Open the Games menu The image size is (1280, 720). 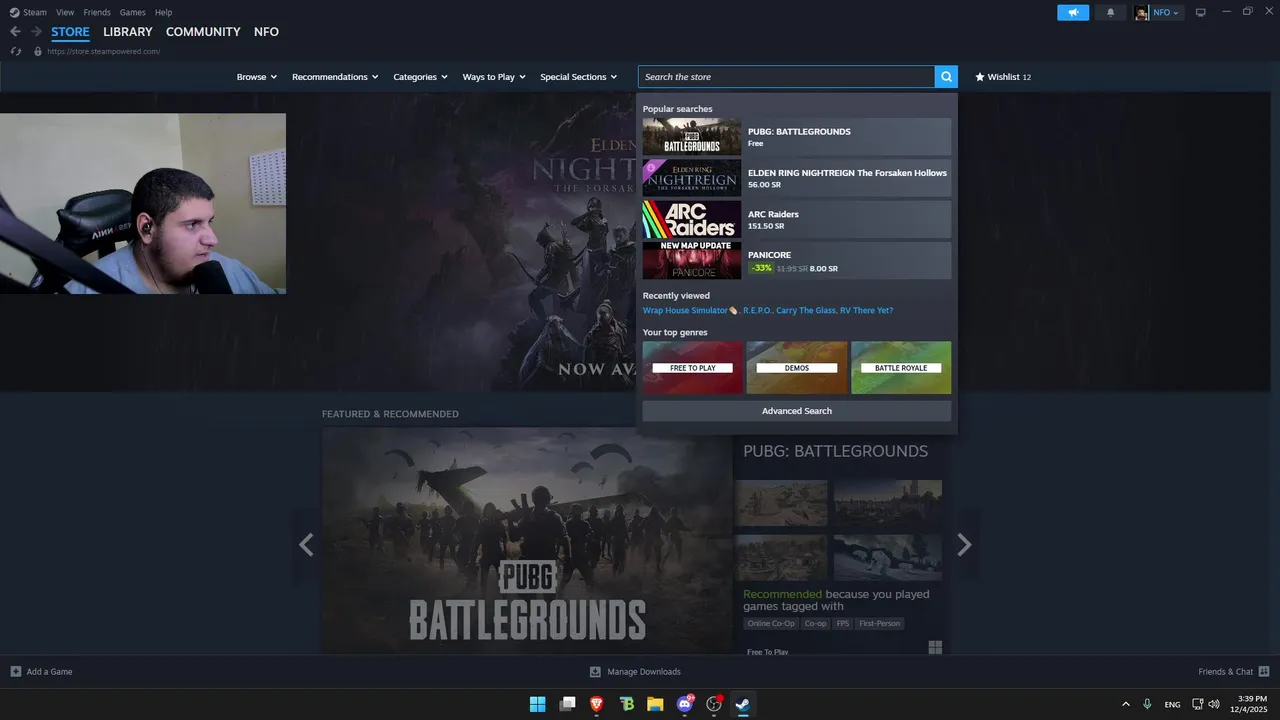tap(132, 12)
